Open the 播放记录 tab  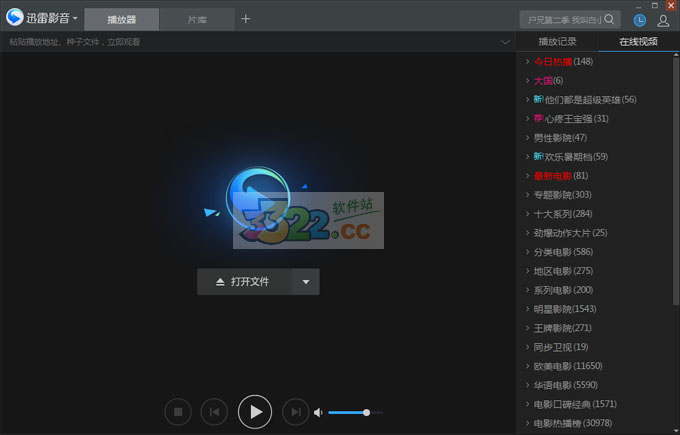tap(557, 42)
